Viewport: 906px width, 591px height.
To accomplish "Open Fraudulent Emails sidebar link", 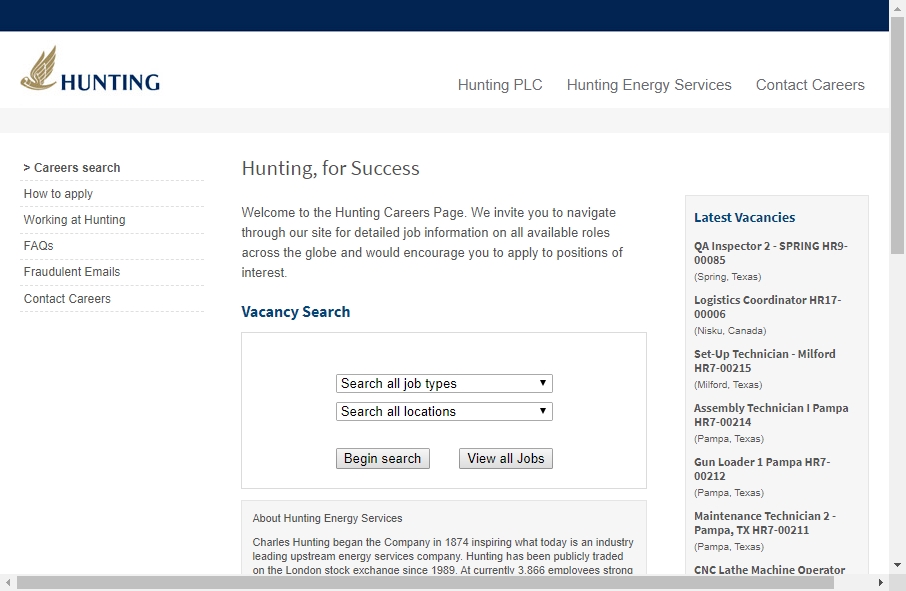I will (72, 272).
